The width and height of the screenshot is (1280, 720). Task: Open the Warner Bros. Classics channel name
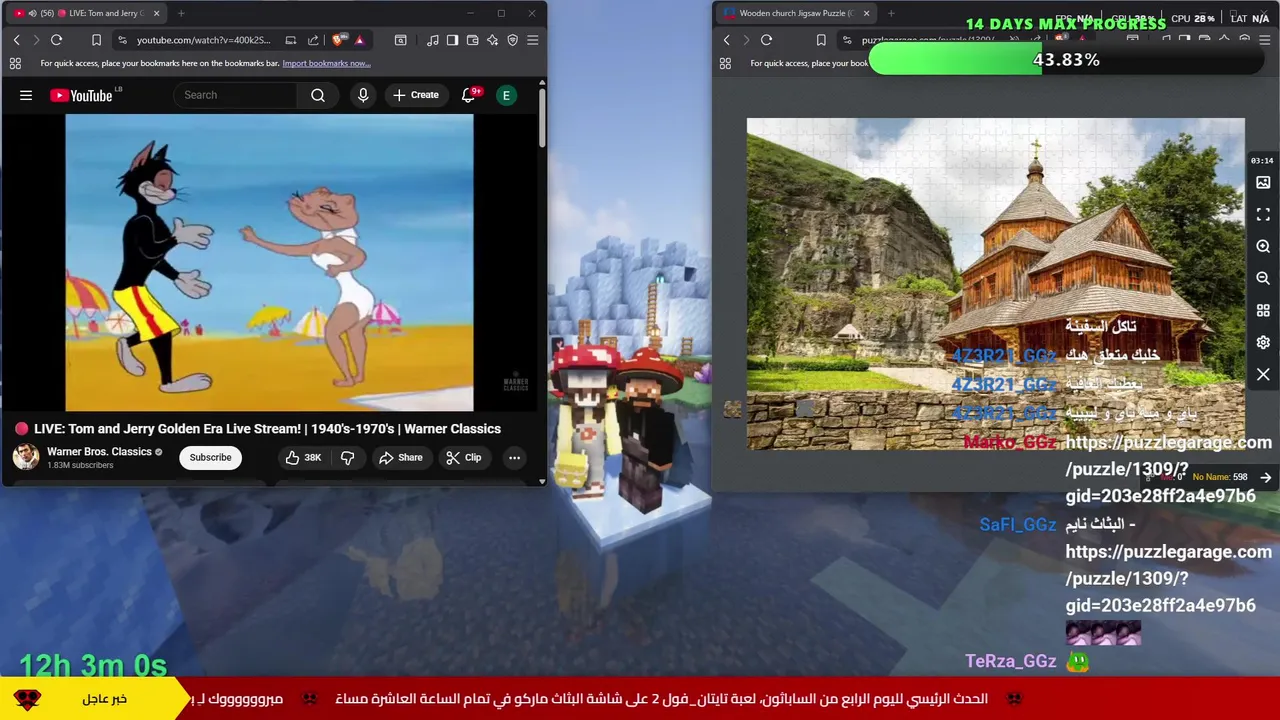pos(99,451)
